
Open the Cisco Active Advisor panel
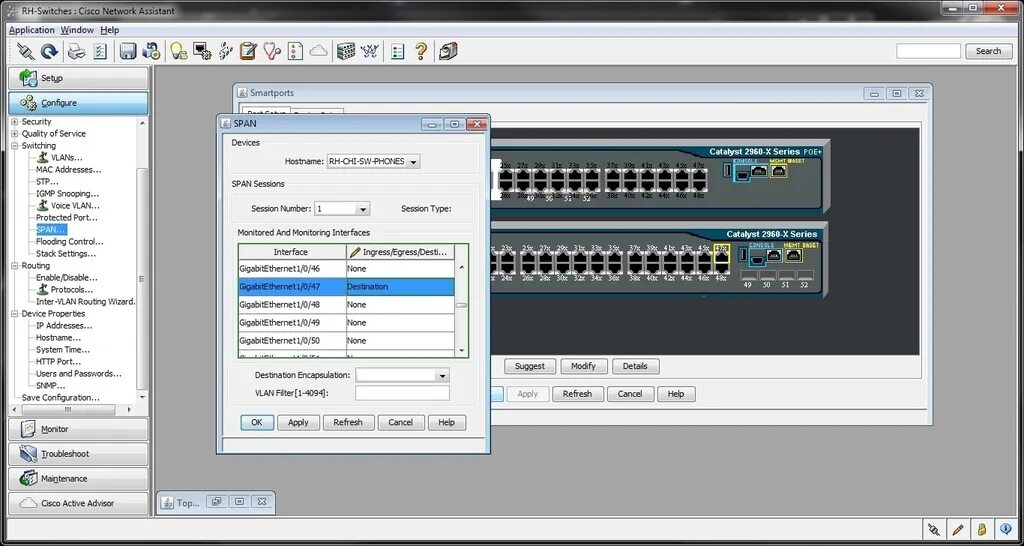click(78, 504)
